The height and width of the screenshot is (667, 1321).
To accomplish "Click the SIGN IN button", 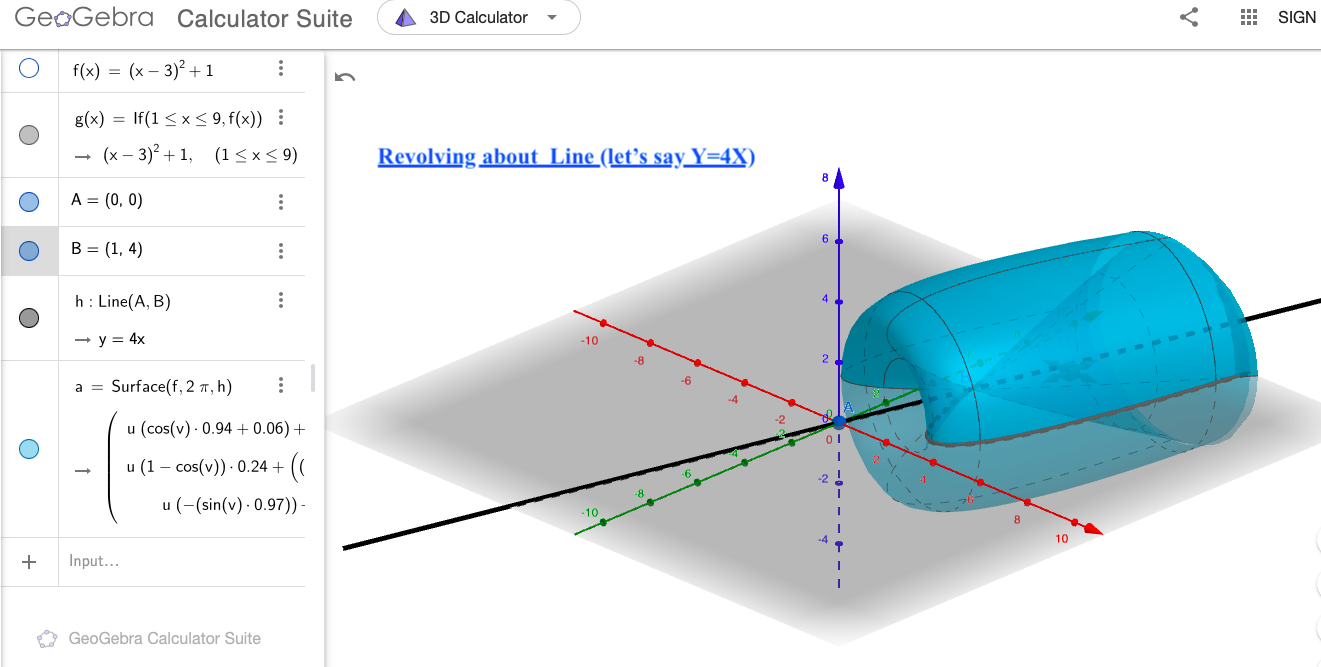I will (1297, 17).
